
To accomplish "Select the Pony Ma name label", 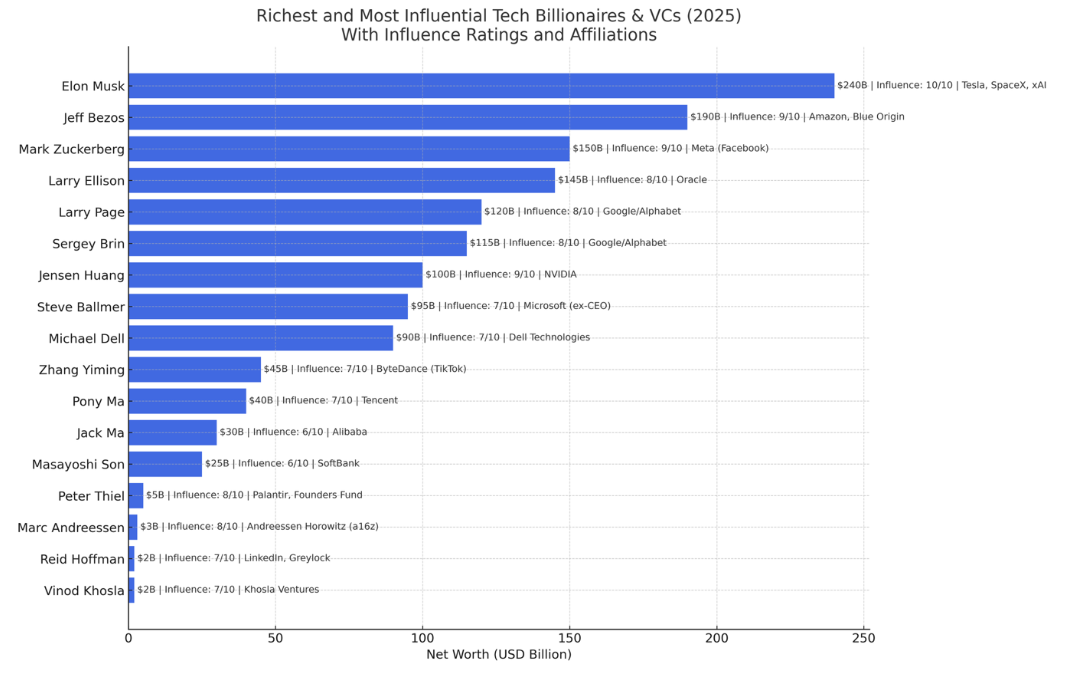I will click(x=99, y=402).
